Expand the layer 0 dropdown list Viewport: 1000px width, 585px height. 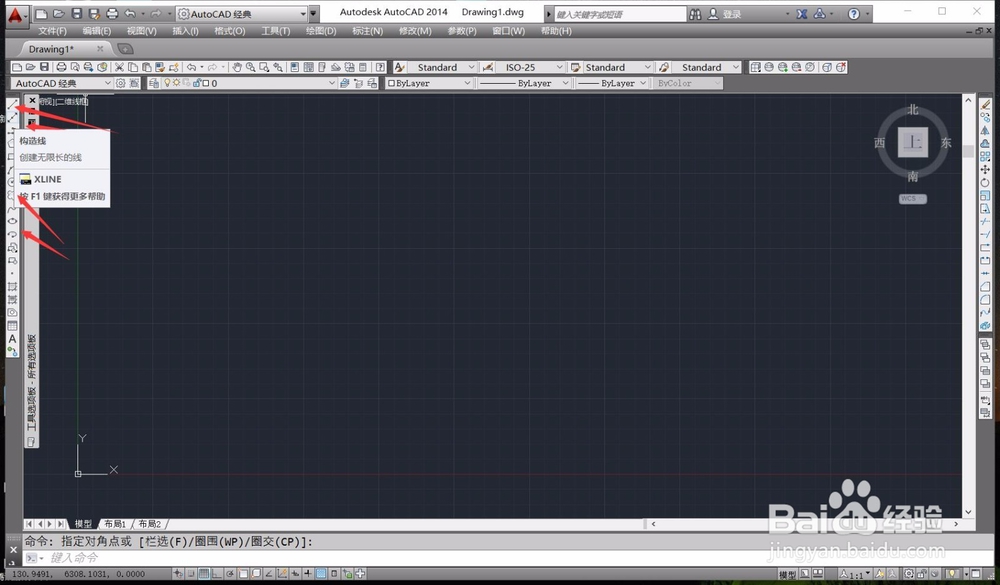[331, 83]
